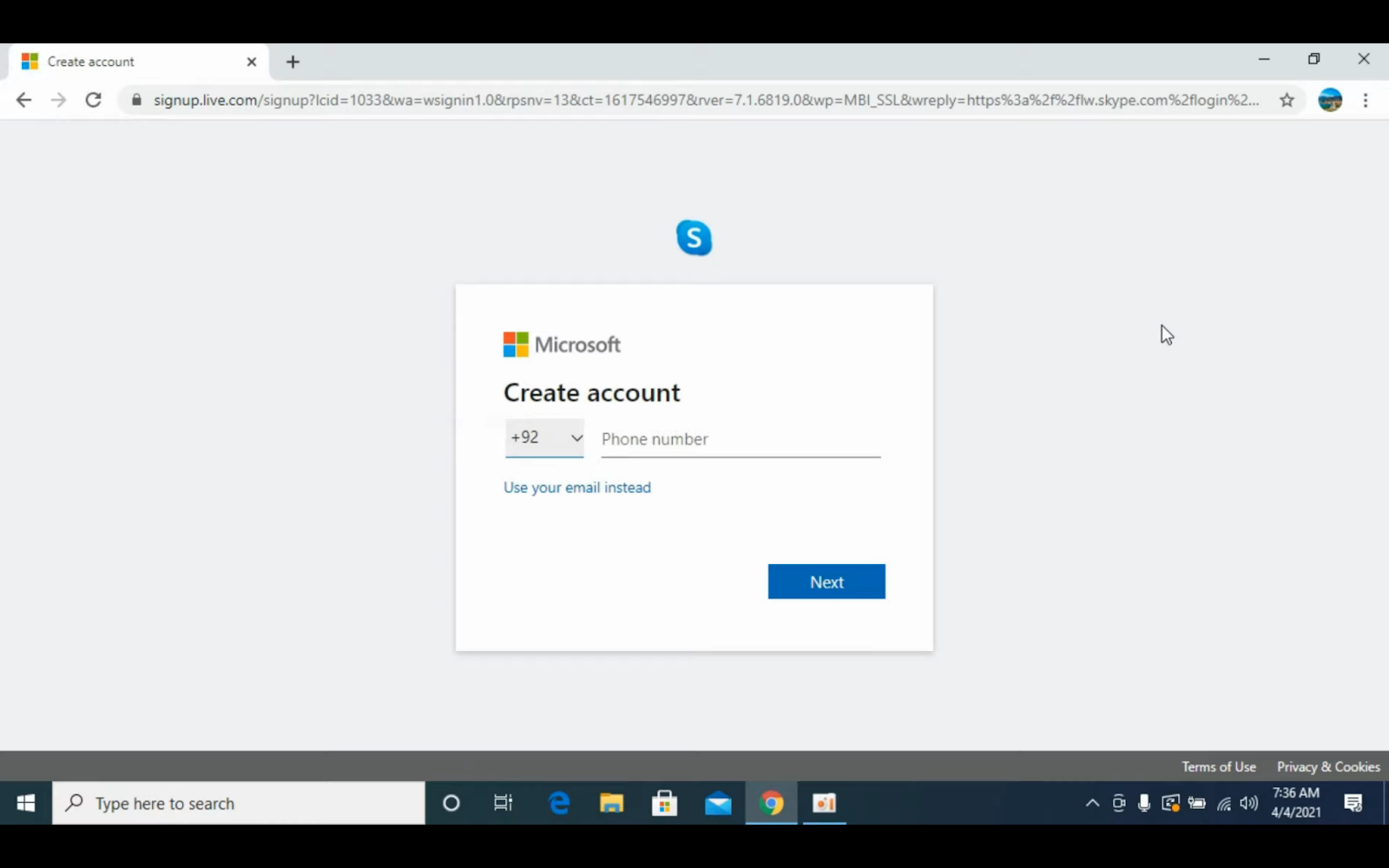Image resolution: width=1389 pixels, height=868 pixels.
Task: Open a new browser tab
Action: 293,62
